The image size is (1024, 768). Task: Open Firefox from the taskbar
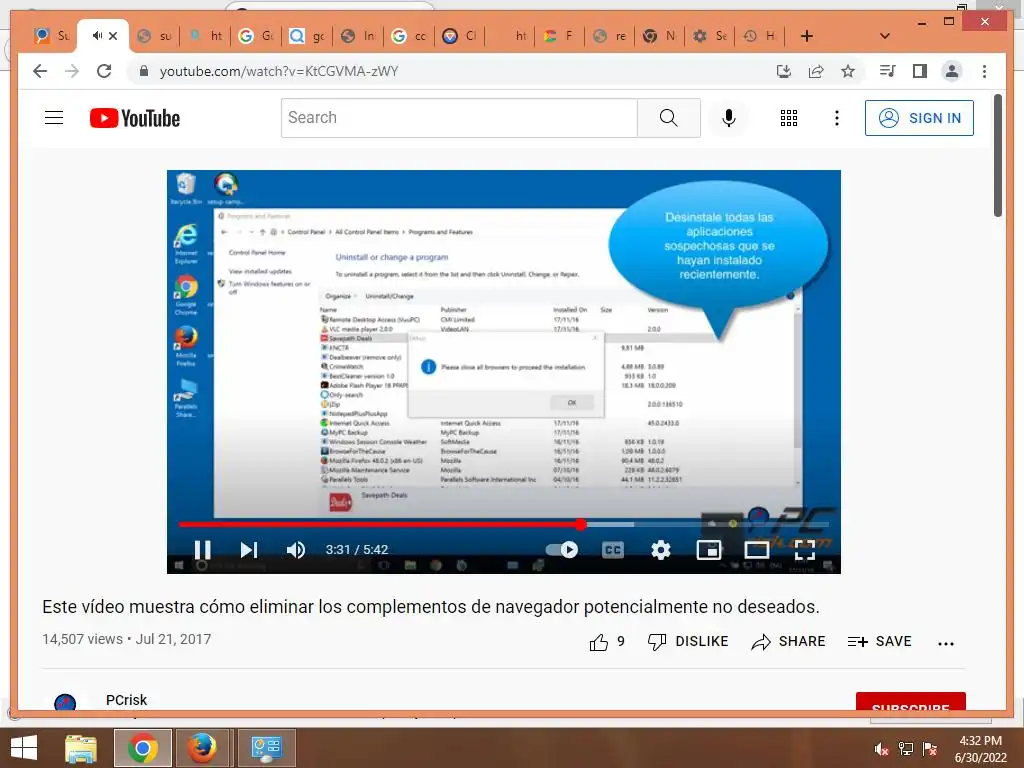point(202,748)
